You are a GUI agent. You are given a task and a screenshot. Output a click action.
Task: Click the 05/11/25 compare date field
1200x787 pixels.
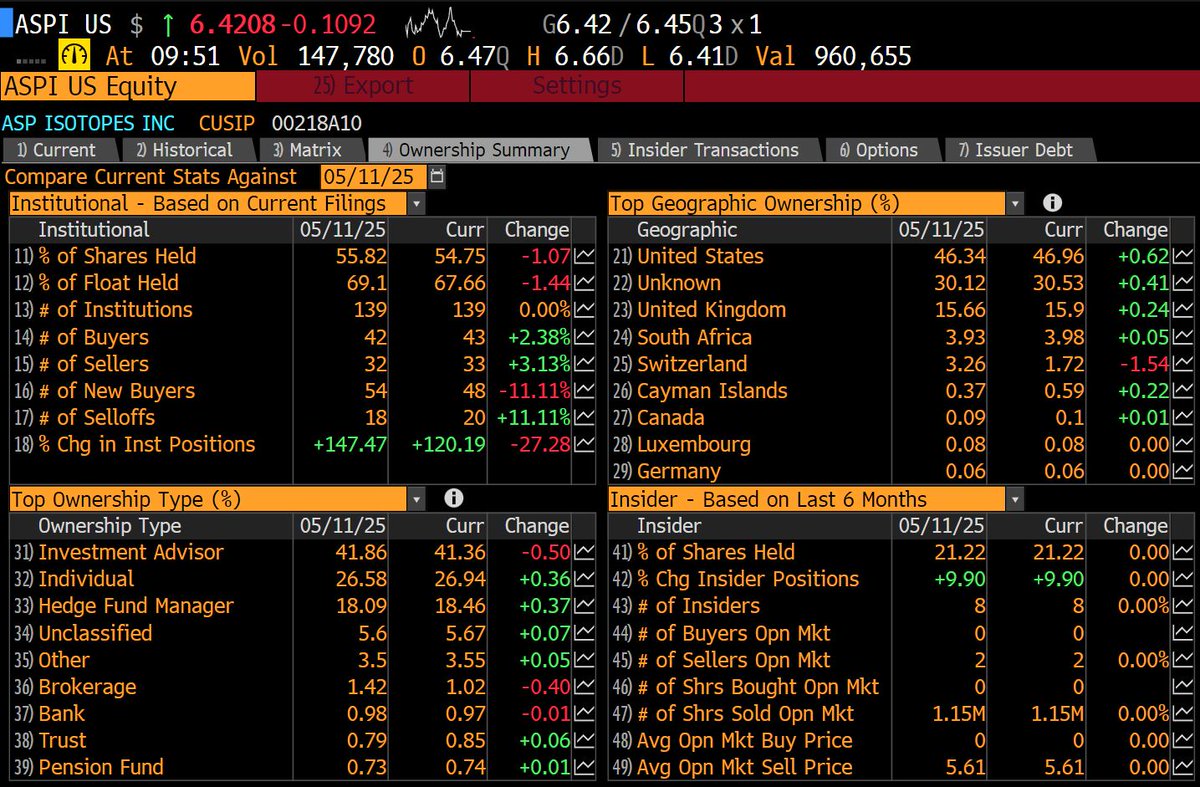click(373, 177)
